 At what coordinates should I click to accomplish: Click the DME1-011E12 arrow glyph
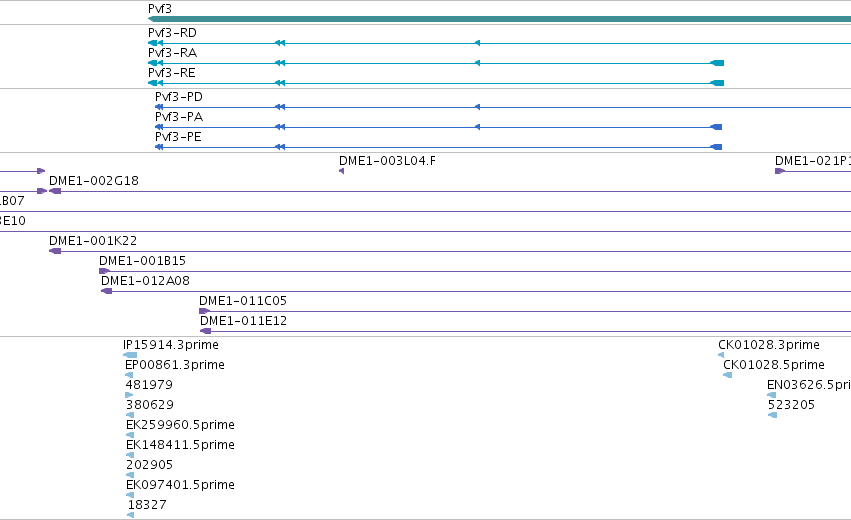205,332
